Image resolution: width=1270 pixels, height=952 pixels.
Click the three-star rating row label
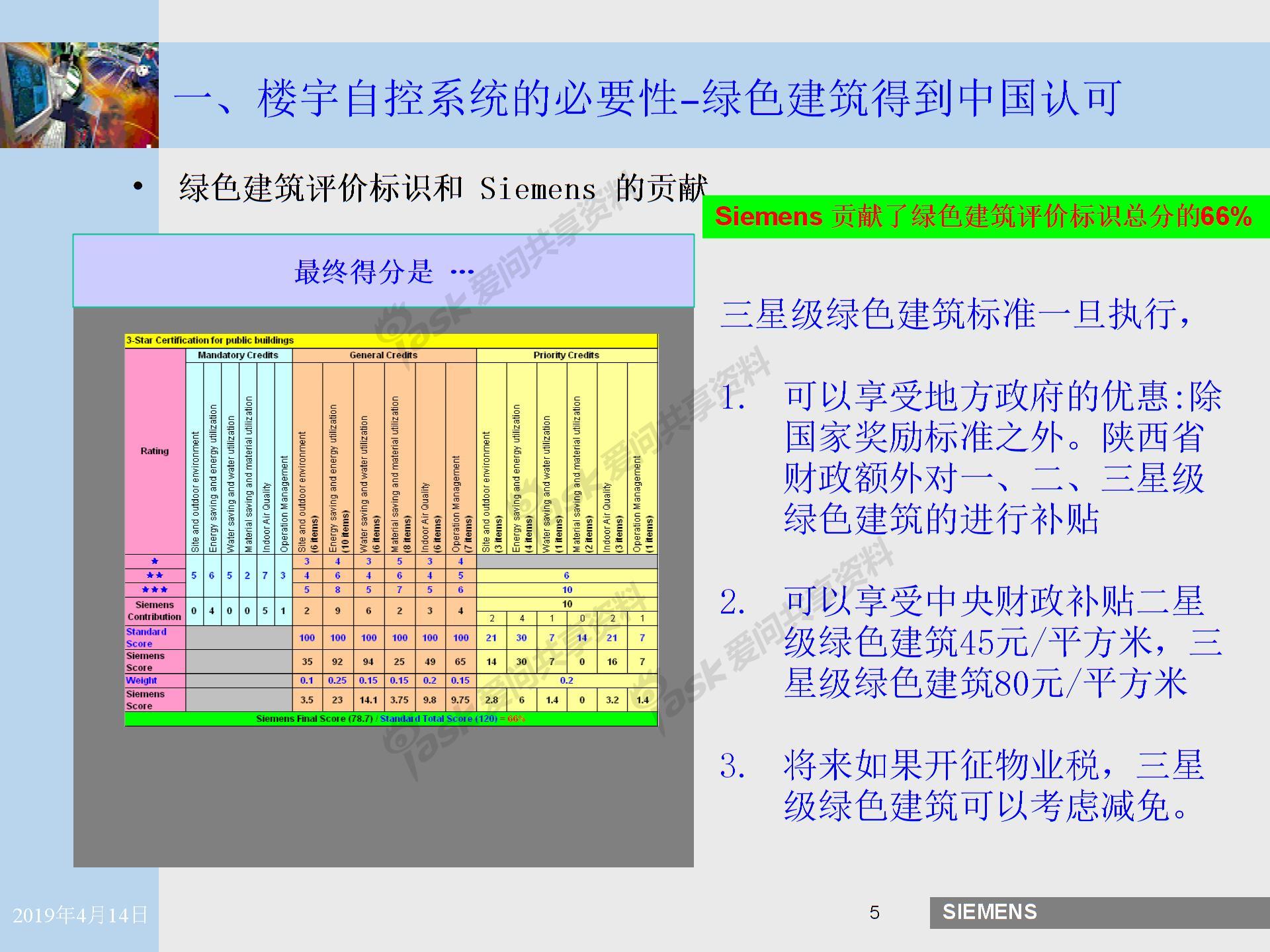pos(155,590)
